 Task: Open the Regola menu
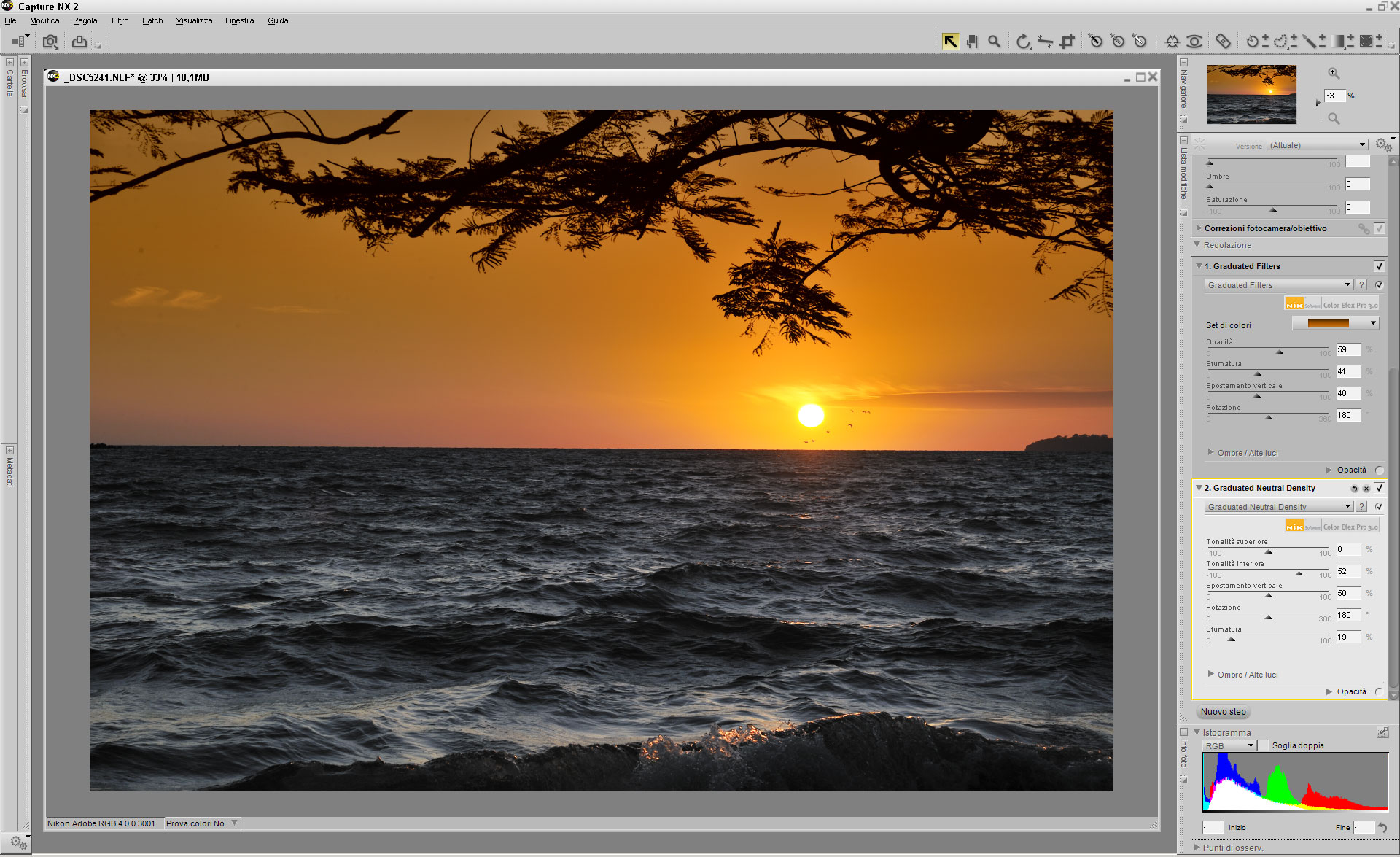pyautogui.click(x=85, y=20)
